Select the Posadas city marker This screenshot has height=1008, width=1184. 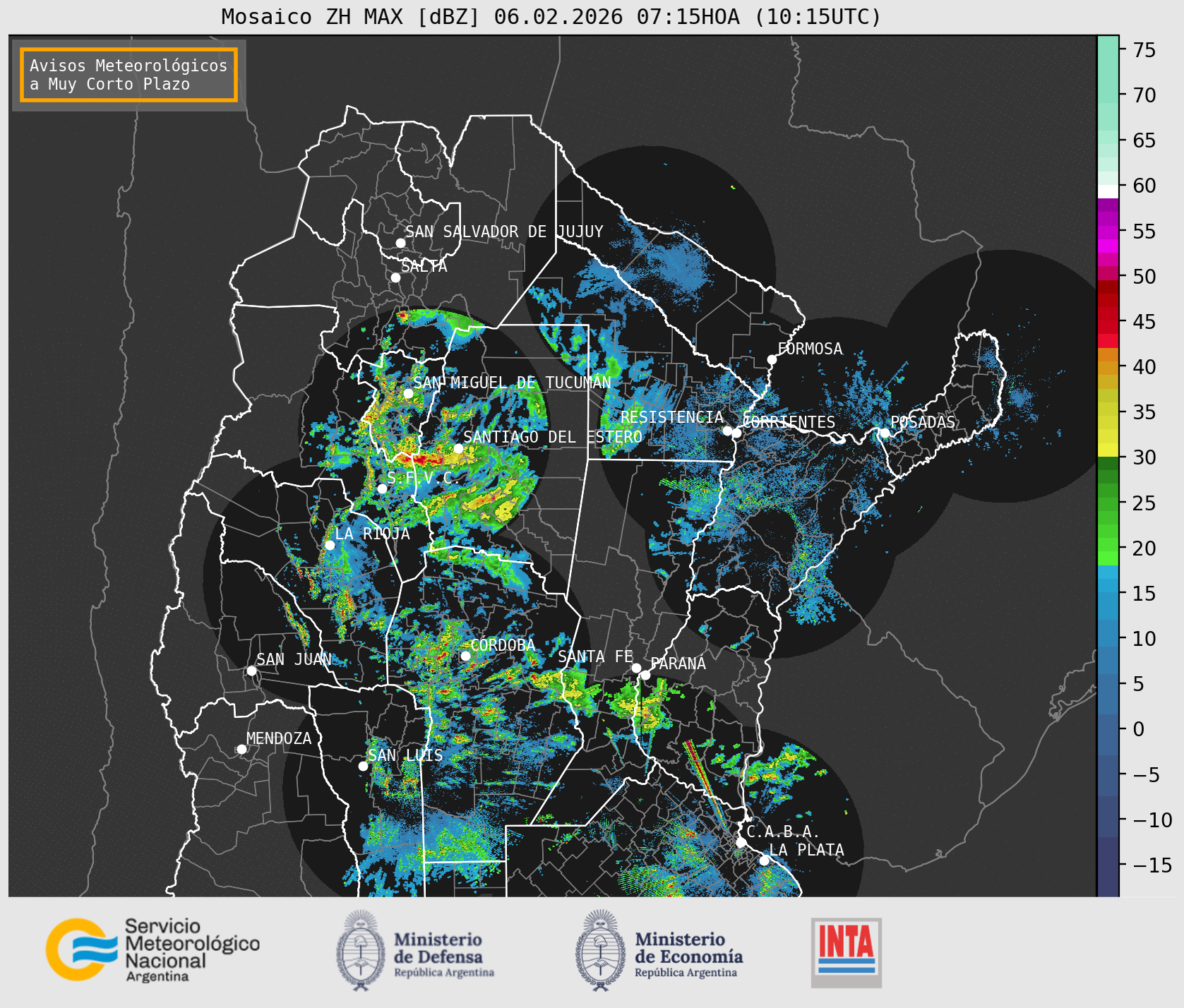tap(884, 433)
